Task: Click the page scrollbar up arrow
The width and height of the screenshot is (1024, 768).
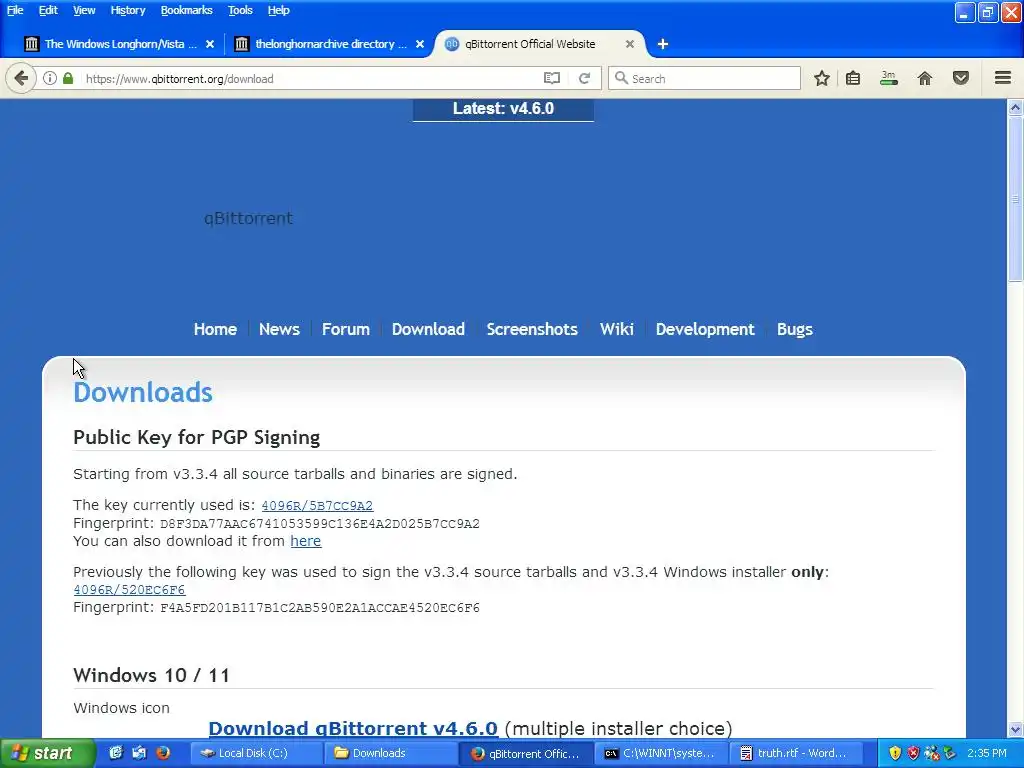Action: (1015, 108)
